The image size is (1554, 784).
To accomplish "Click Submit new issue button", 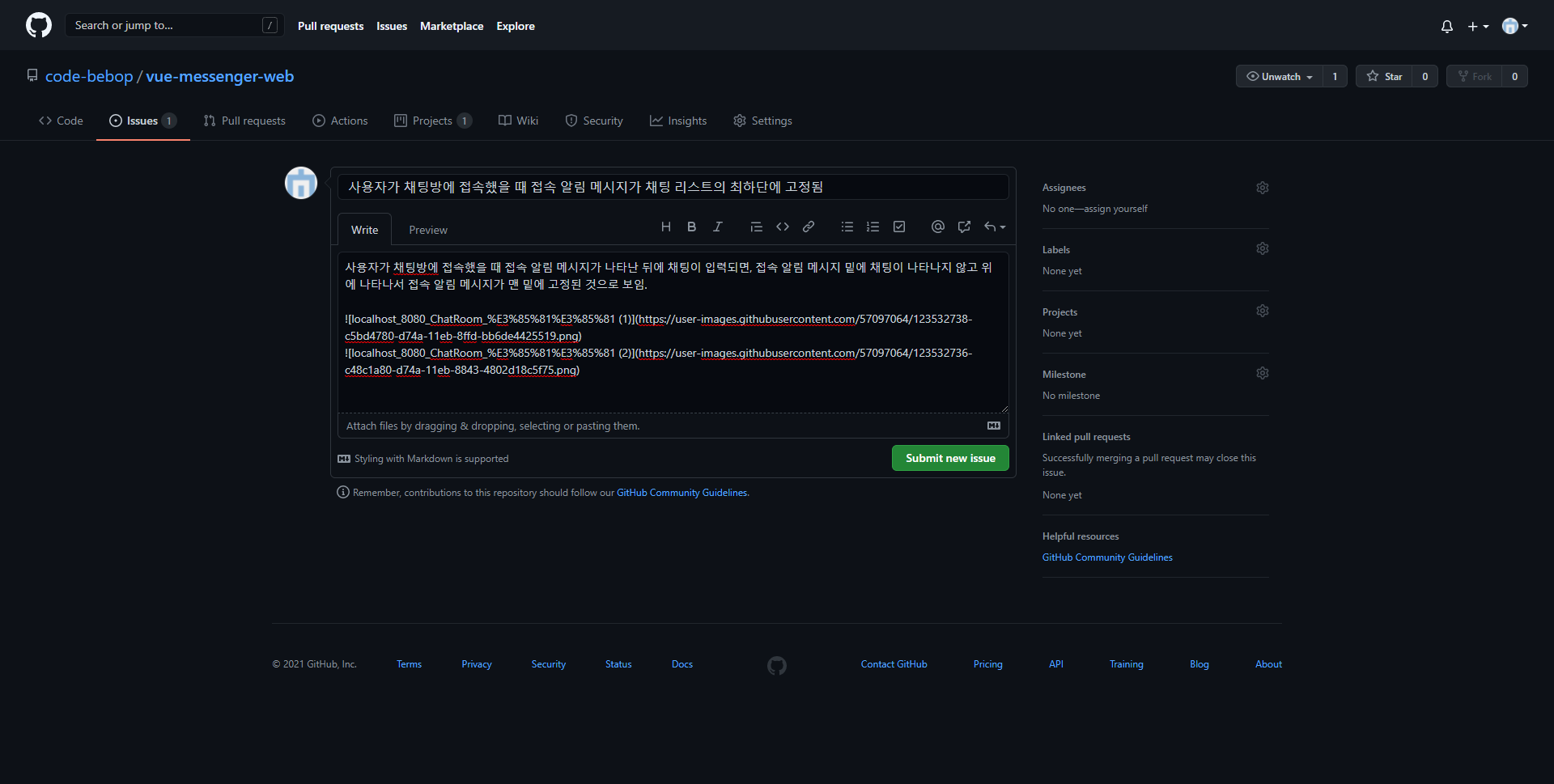I will point(950,458).
